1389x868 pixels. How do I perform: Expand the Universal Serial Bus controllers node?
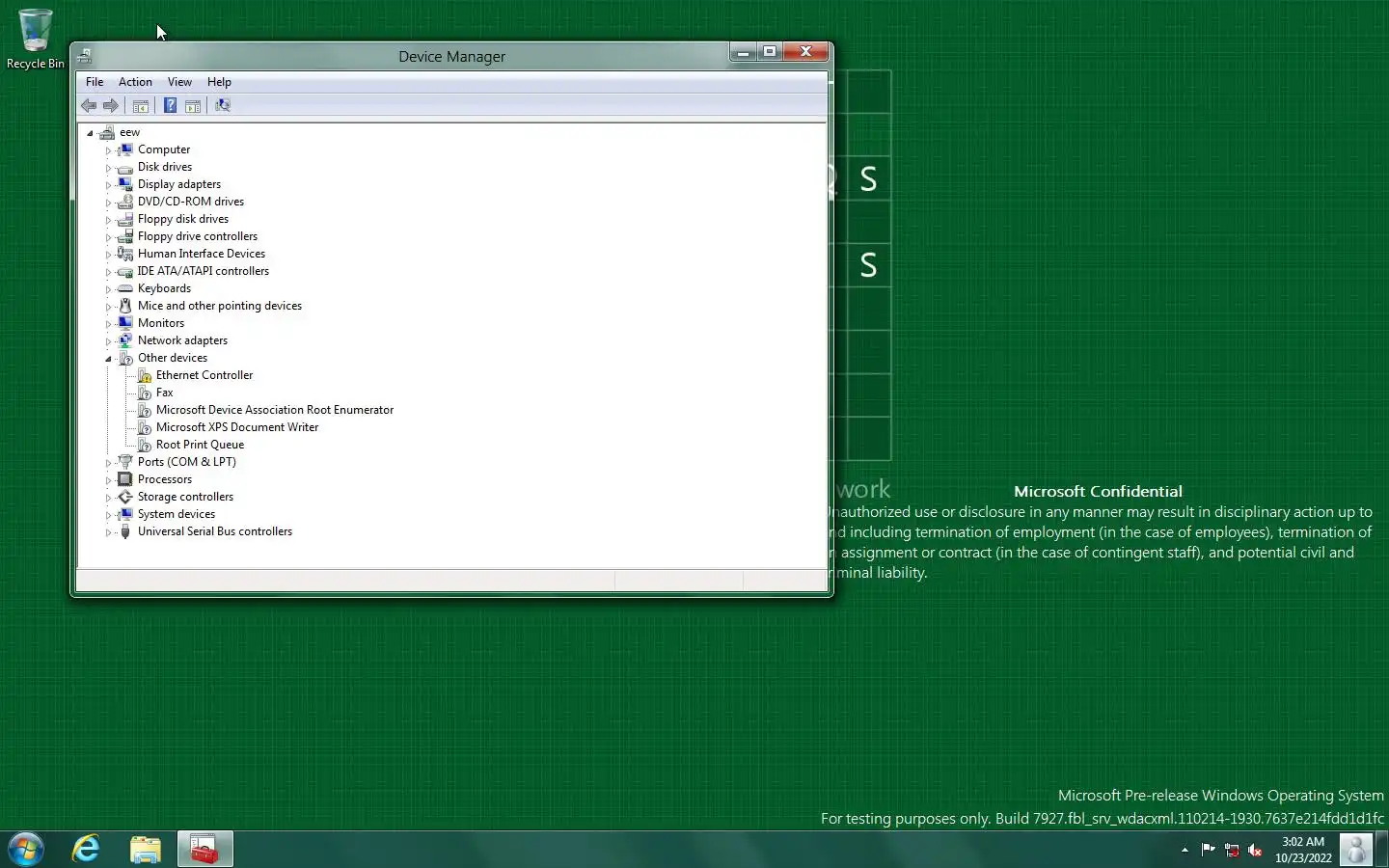click(x=108, y=532)
